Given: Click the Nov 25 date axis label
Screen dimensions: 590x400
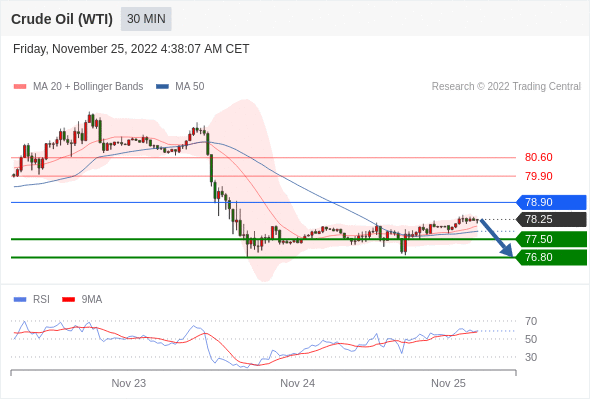Looking at the screenshot, I should click(448, 383).
